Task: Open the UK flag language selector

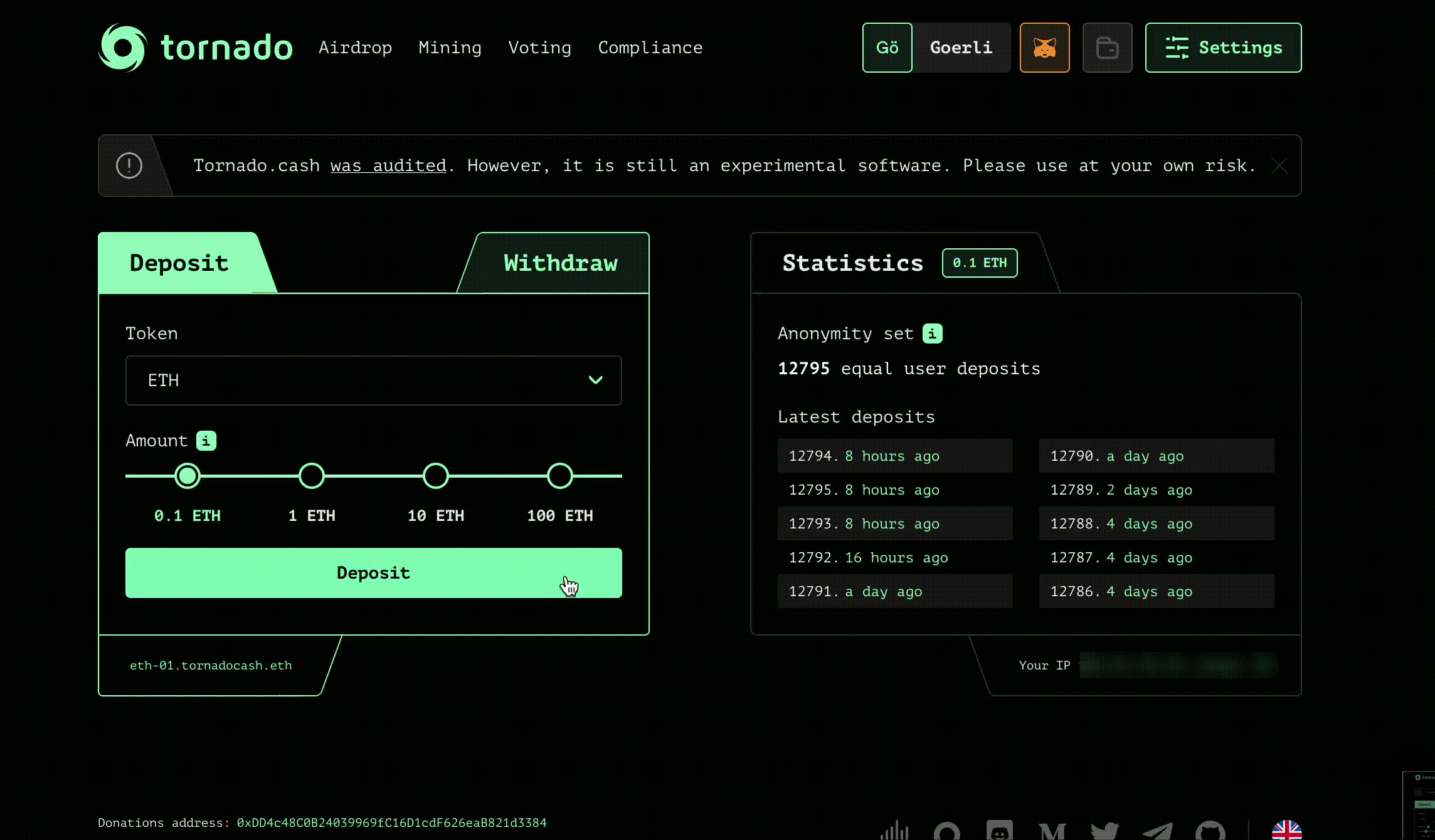Action: pos(1286,831)
